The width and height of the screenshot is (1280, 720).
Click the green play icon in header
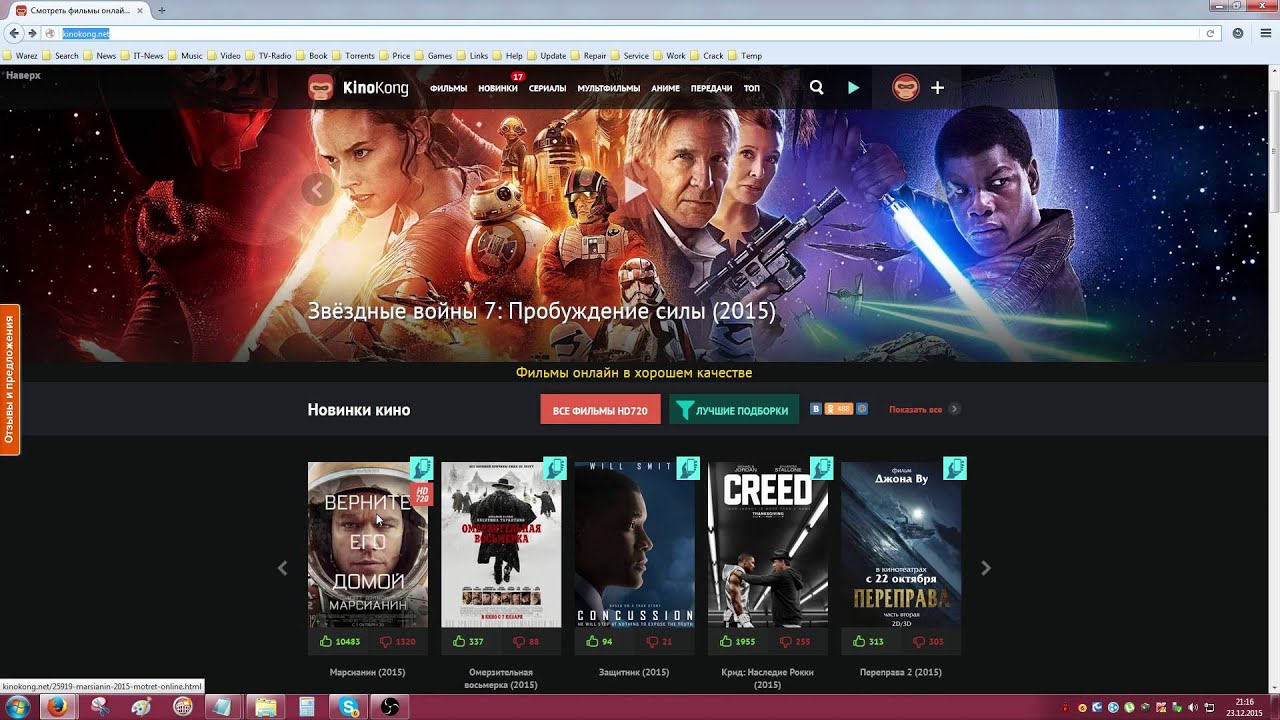click(853, 88)
